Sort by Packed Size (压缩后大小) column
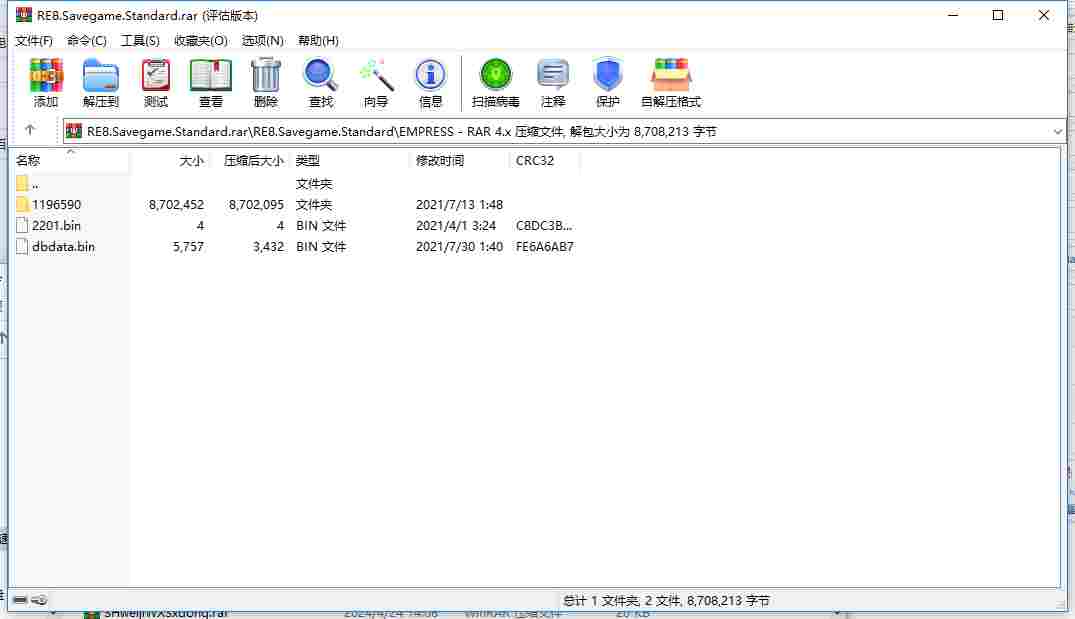Viewport: 1075px width, 619px height. tap(248, 160)
